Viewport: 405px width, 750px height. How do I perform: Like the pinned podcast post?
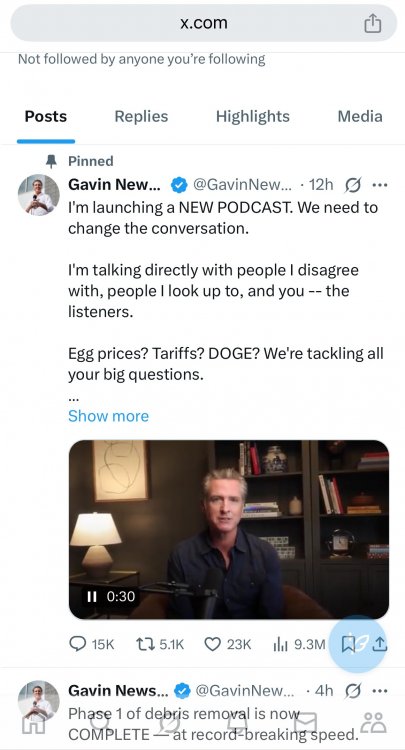click(x=228, y=644)
